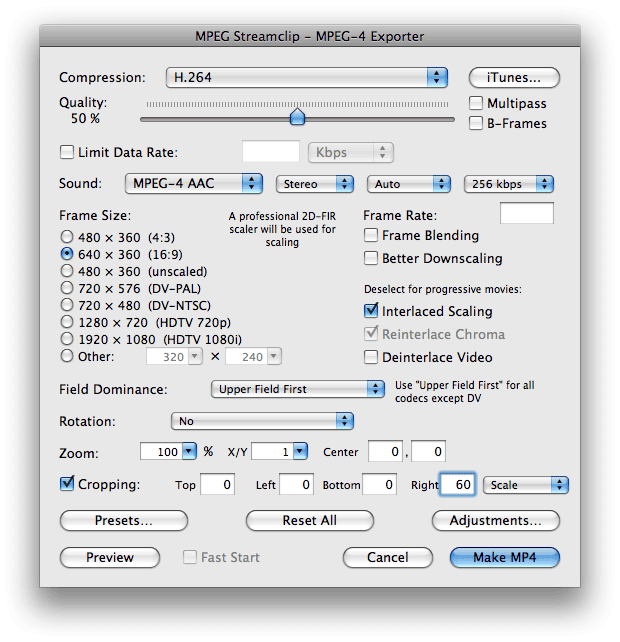Open the Compression codec dropdown
This screenshot has width=620, height=642.
307,77
